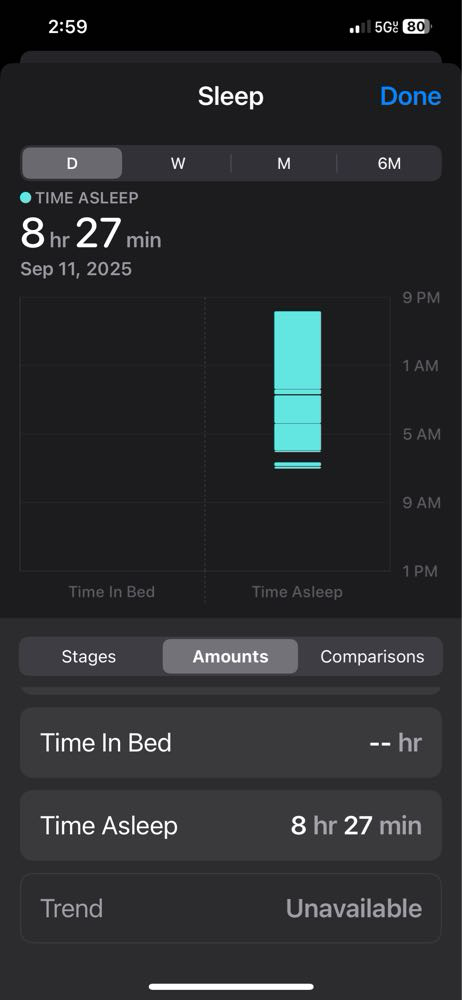Open the Comparisons tab
Screen dimensions: 462x1000
372,656
